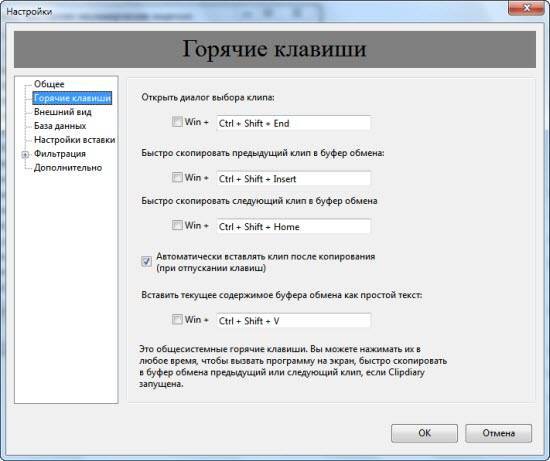The image size is (550, 461).
Task: Click the Отмена button
Action: [x=498, y=433]
